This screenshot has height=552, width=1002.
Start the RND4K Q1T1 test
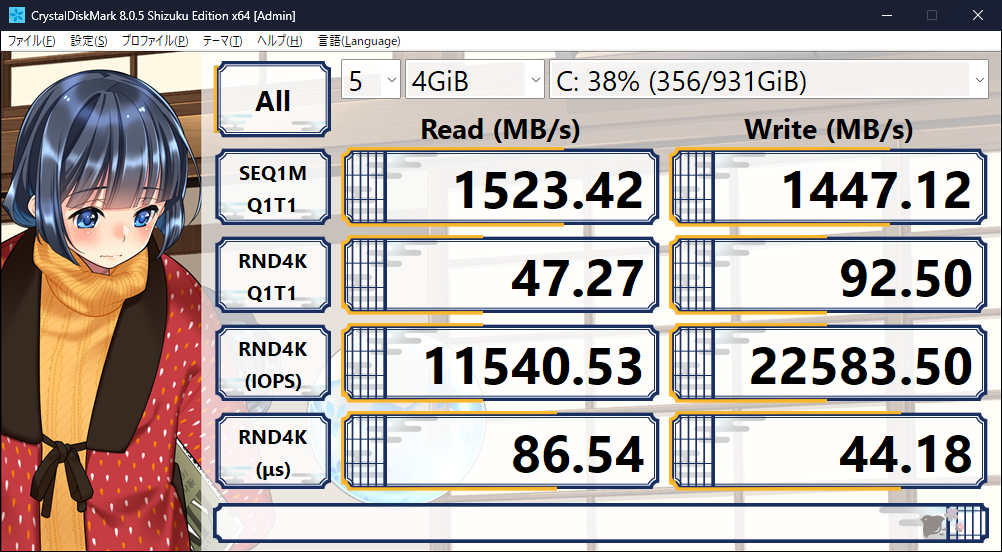pos(273,275)
